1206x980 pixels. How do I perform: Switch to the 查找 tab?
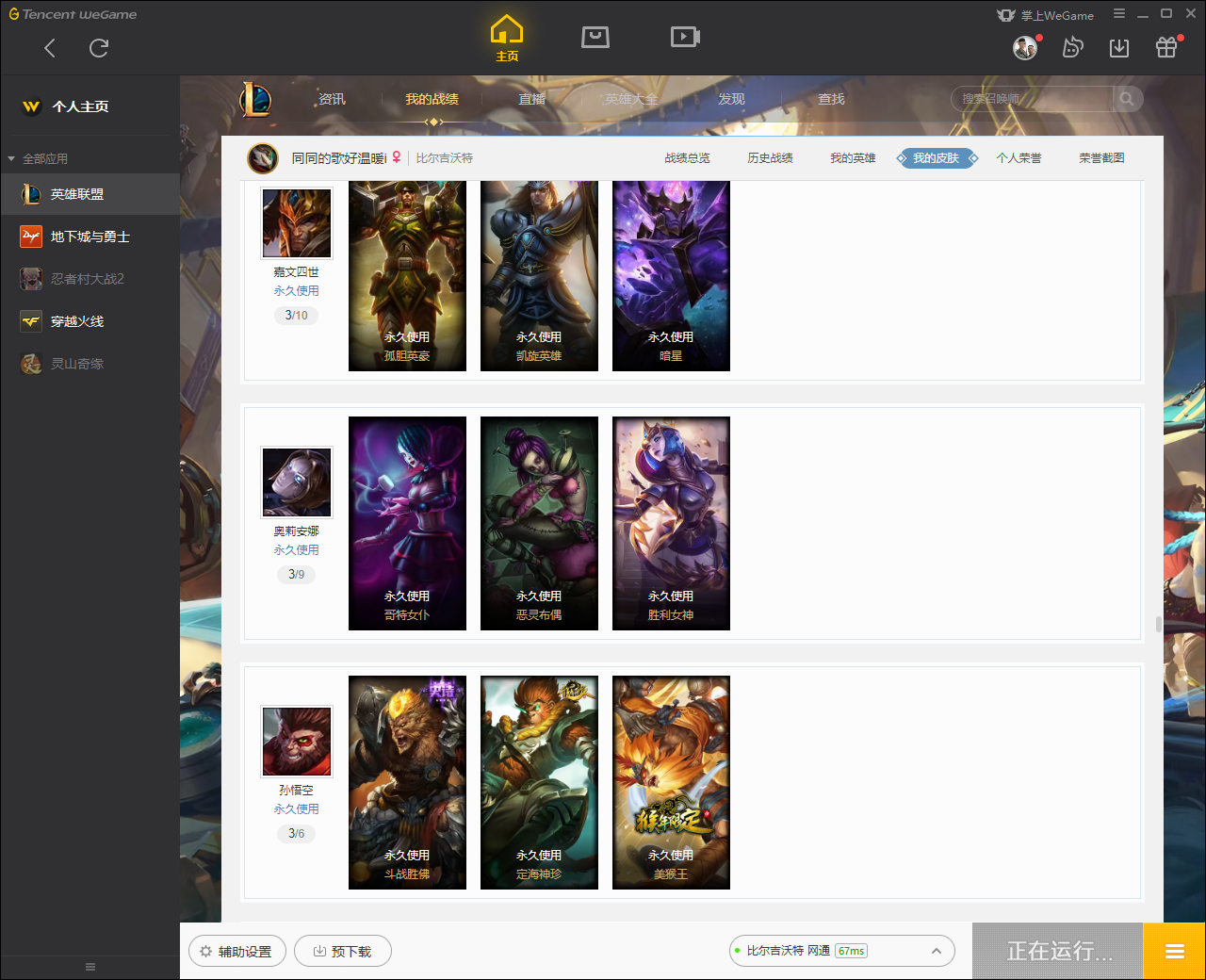[x=831, y=99]
